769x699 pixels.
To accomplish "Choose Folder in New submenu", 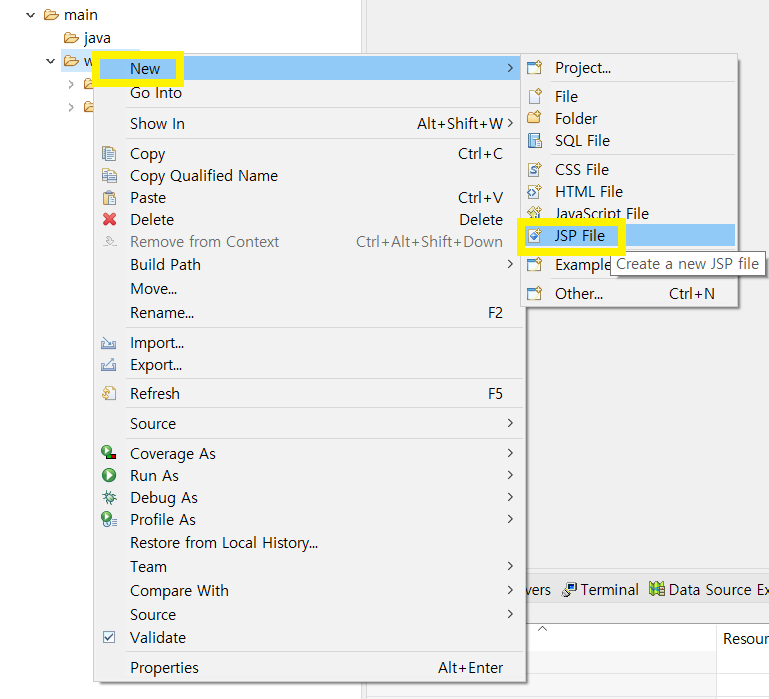I will pyautogui.click(x=630, y=118).
